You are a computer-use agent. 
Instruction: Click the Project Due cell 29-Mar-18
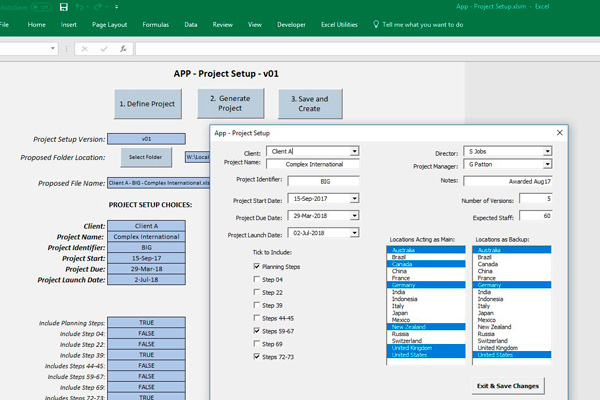pos(147,269)
